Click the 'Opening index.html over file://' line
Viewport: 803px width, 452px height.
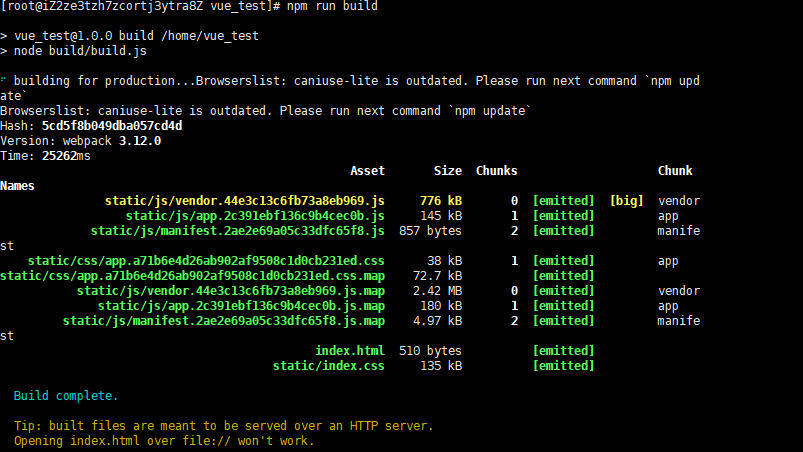(x=164, y=441)
